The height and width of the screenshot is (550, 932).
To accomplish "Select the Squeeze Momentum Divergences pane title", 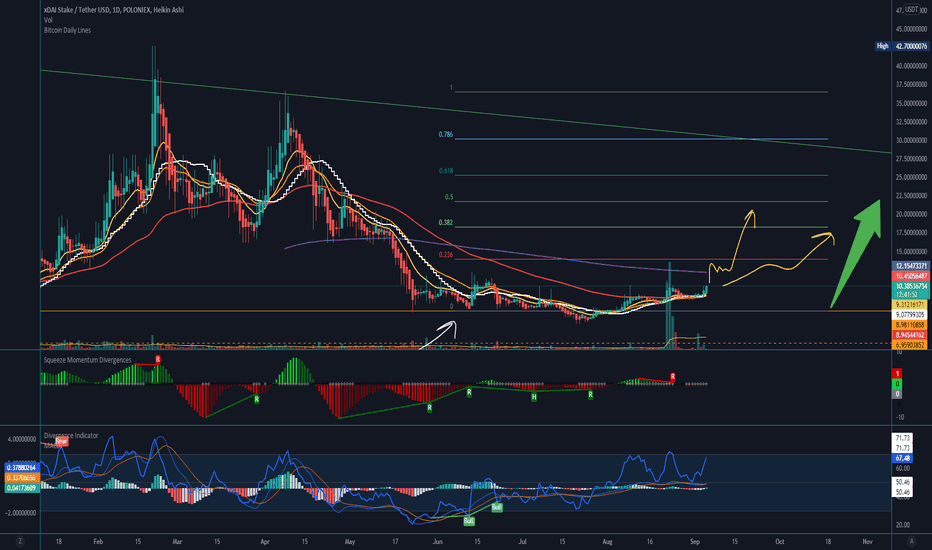I will [x=87, y=360].
